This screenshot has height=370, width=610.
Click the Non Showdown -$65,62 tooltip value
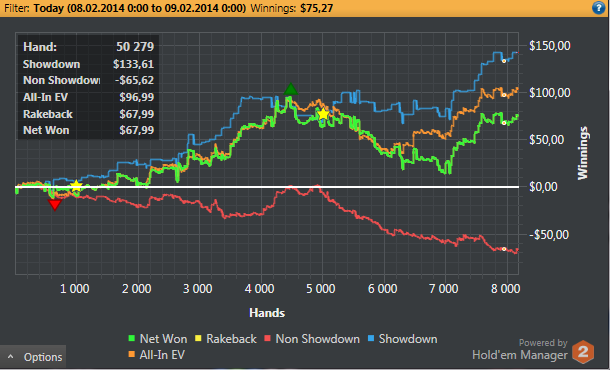(x=134, y=81)
